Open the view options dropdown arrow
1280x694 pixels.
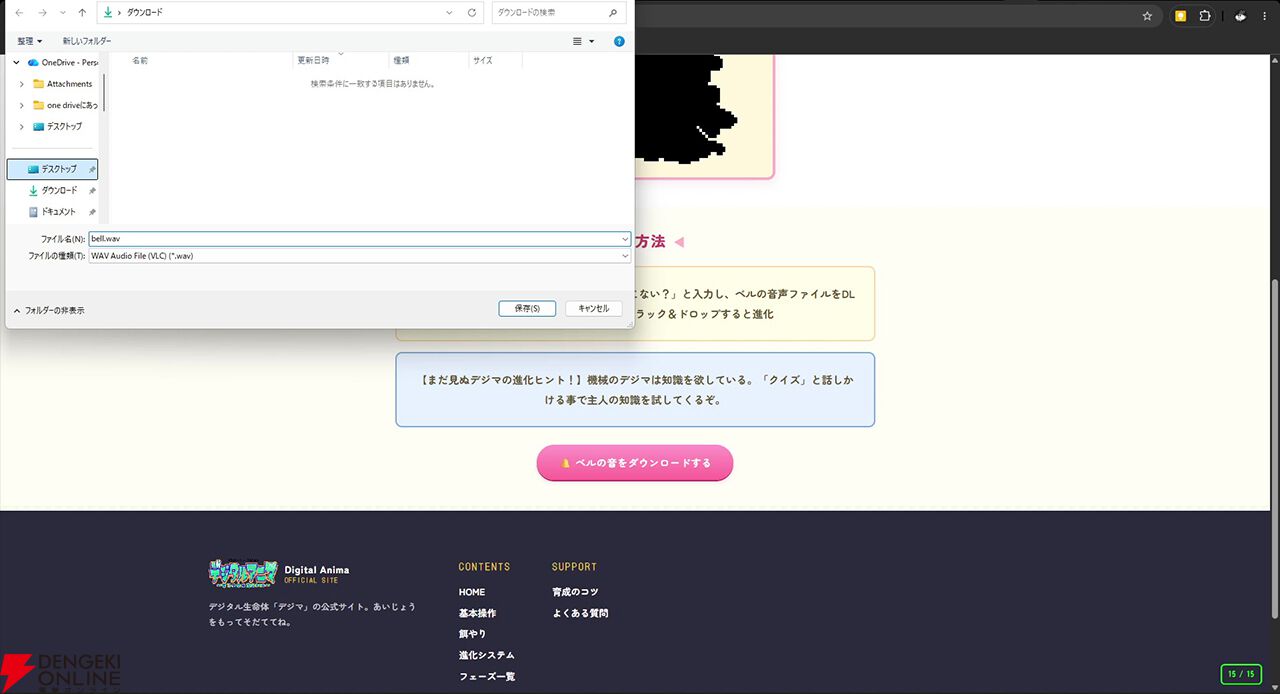(x=591, y=41)
